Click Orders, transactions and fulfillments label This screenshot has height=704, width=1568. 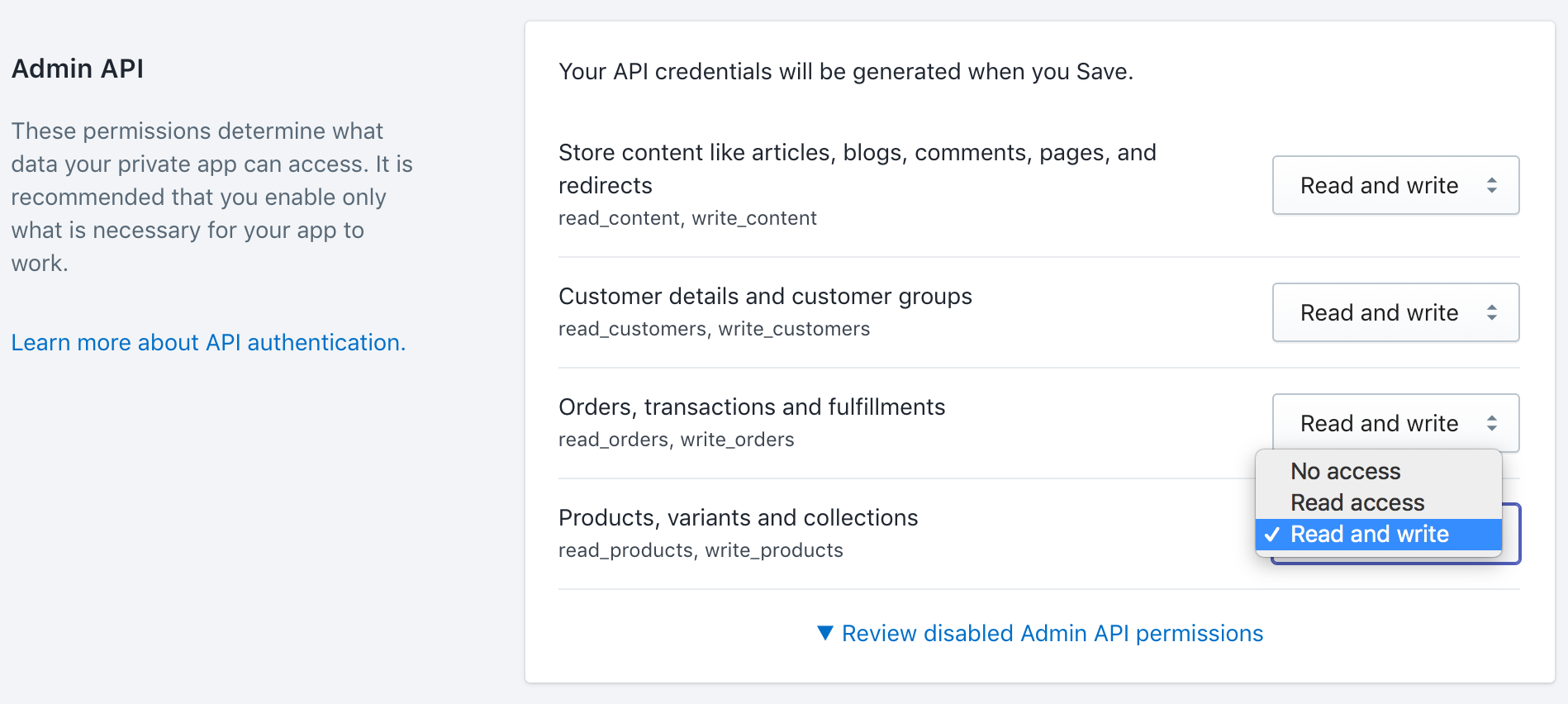pos(752,407)
